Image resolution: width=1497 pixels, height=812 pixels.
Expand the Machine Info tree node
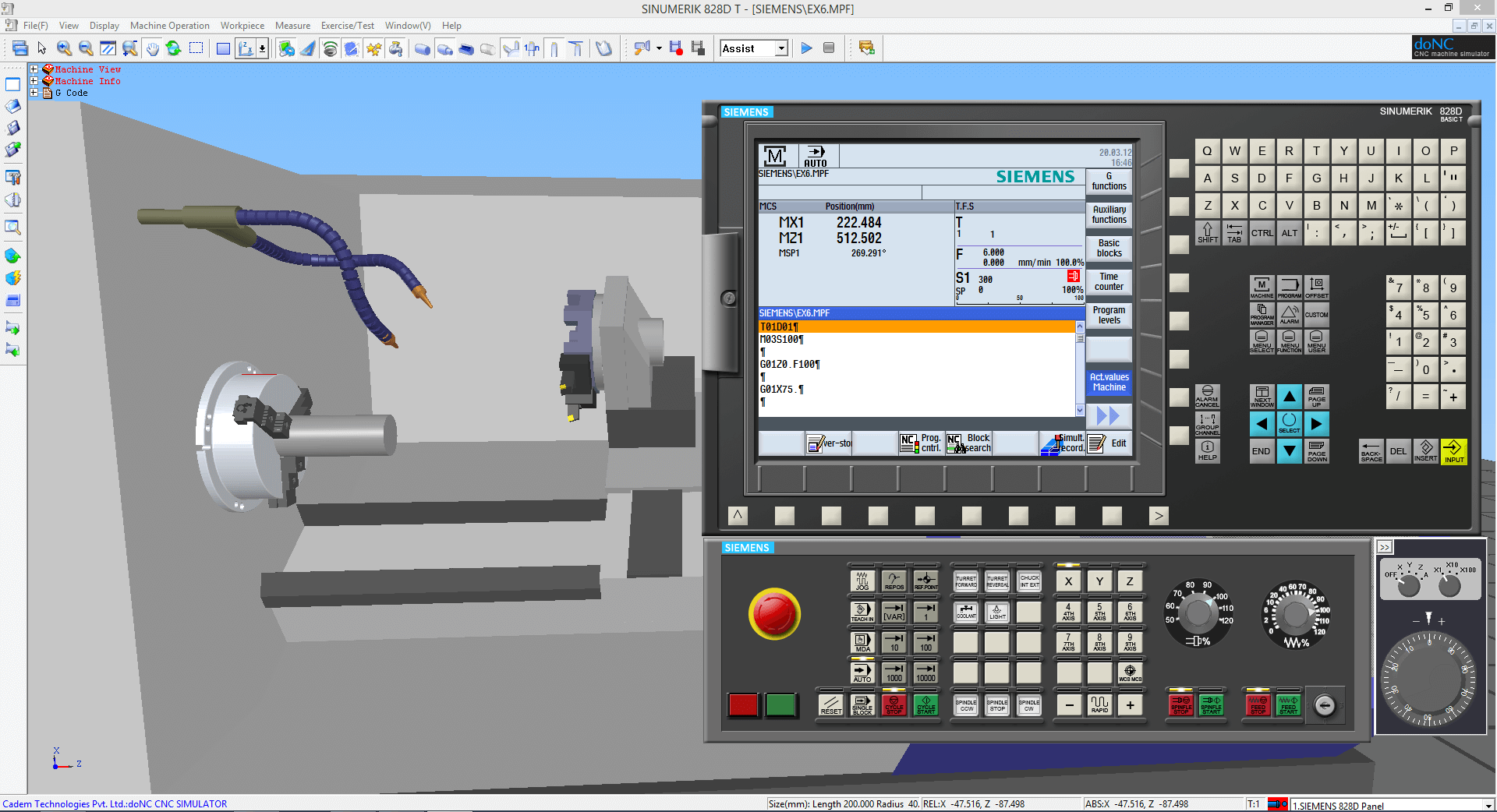click(x=34, y=81)
